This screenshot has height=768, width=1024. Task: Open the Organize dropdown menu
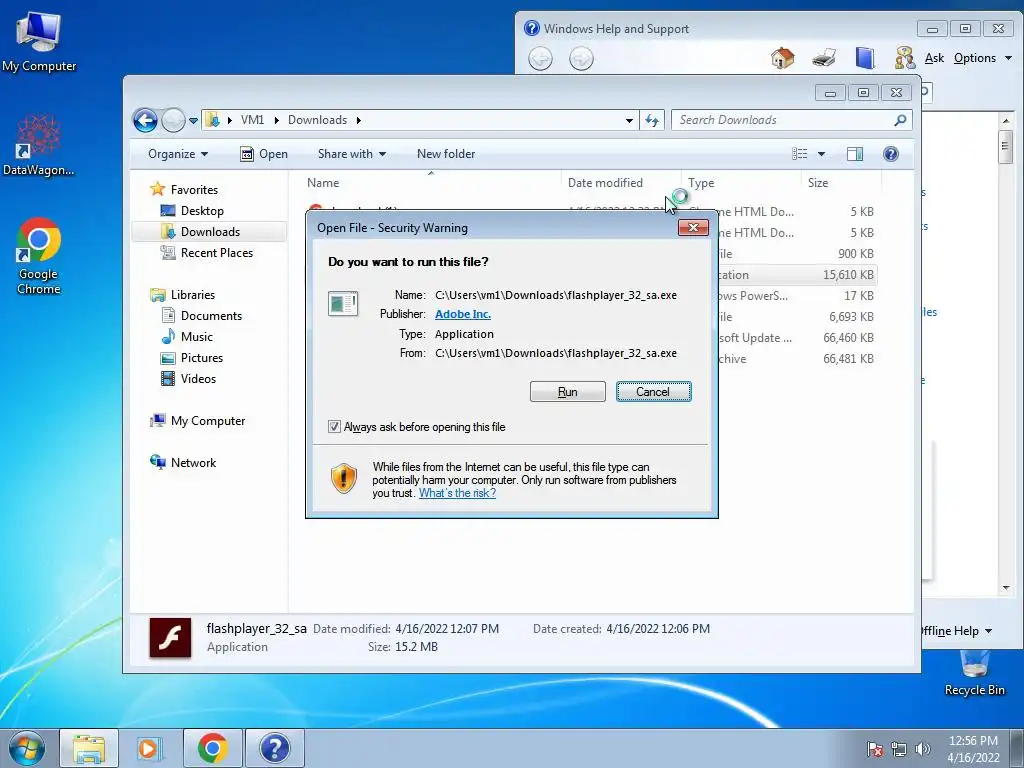tap(178, 154)
